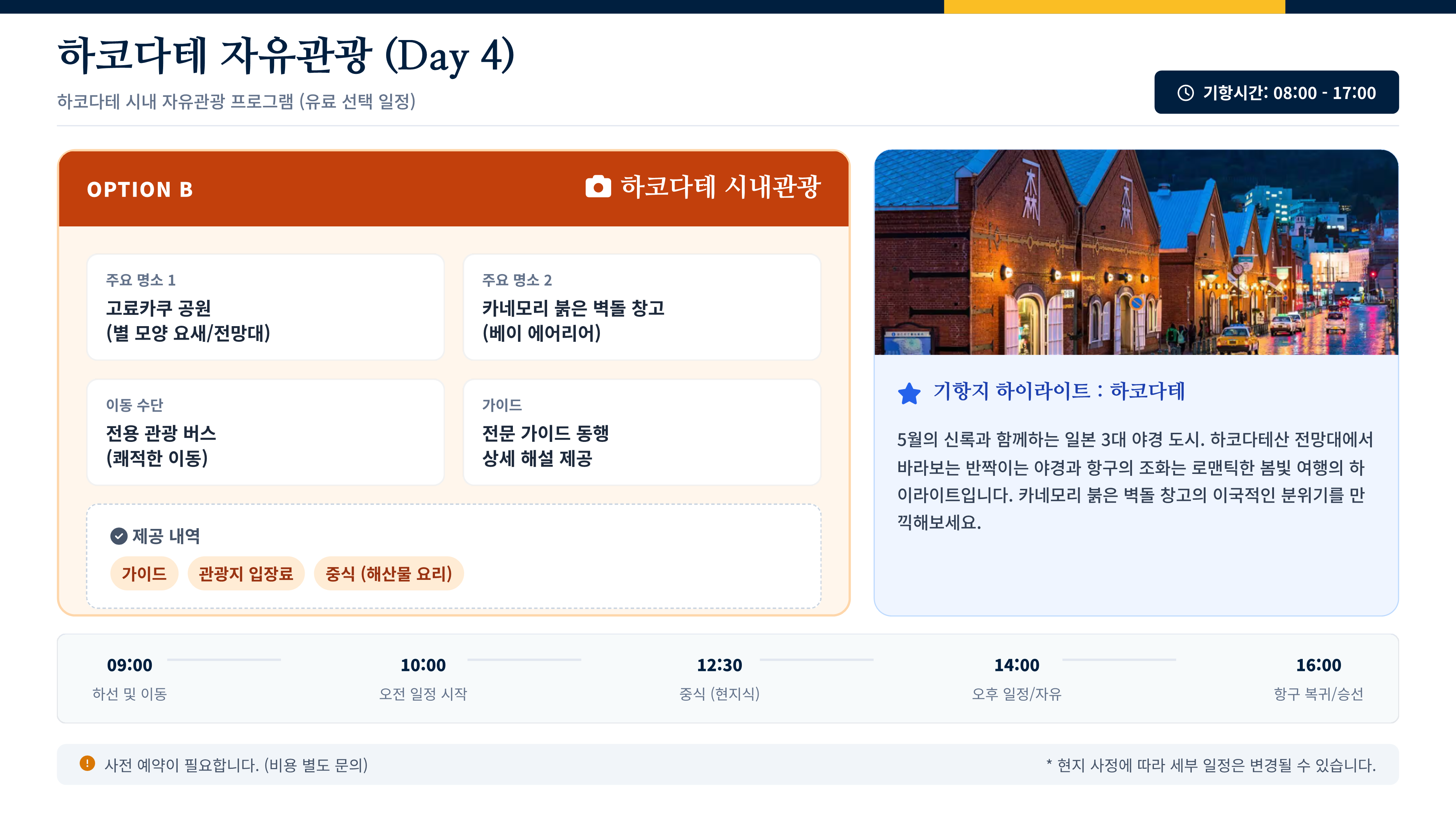Click the checkmark icon beside 제공 내역
Screen dimensions: 1456x819
tap(119, 536)
